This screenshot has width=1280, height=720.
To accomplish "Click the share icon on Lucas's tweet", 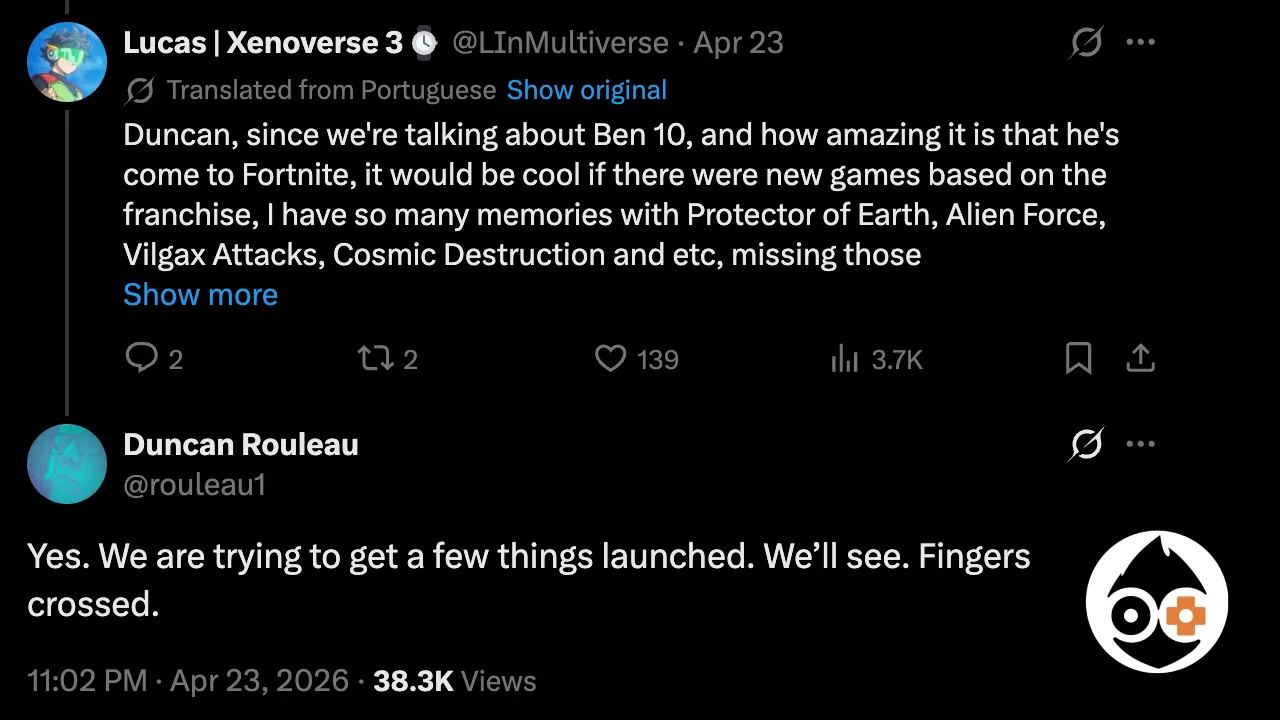I will [x=1141, y=358].
